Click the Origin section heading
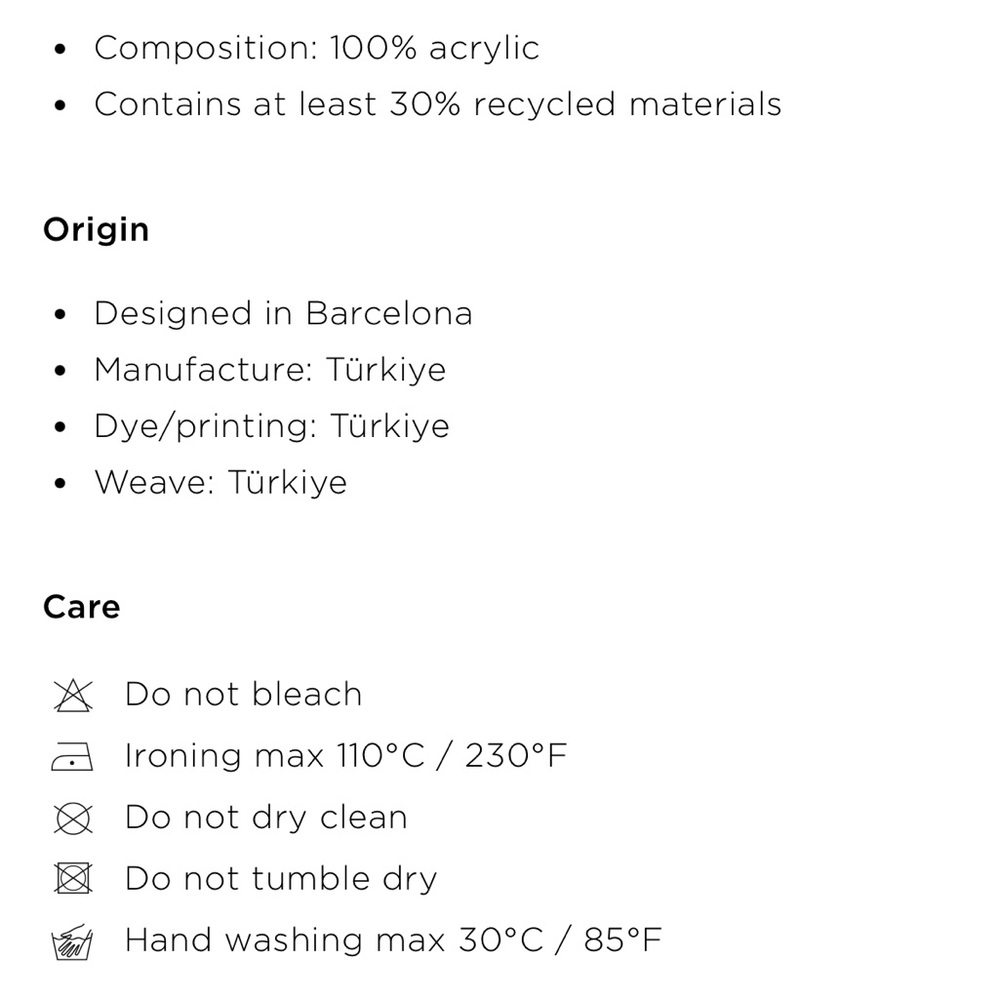This screenshot has height=1000, width=1000. 96,230
